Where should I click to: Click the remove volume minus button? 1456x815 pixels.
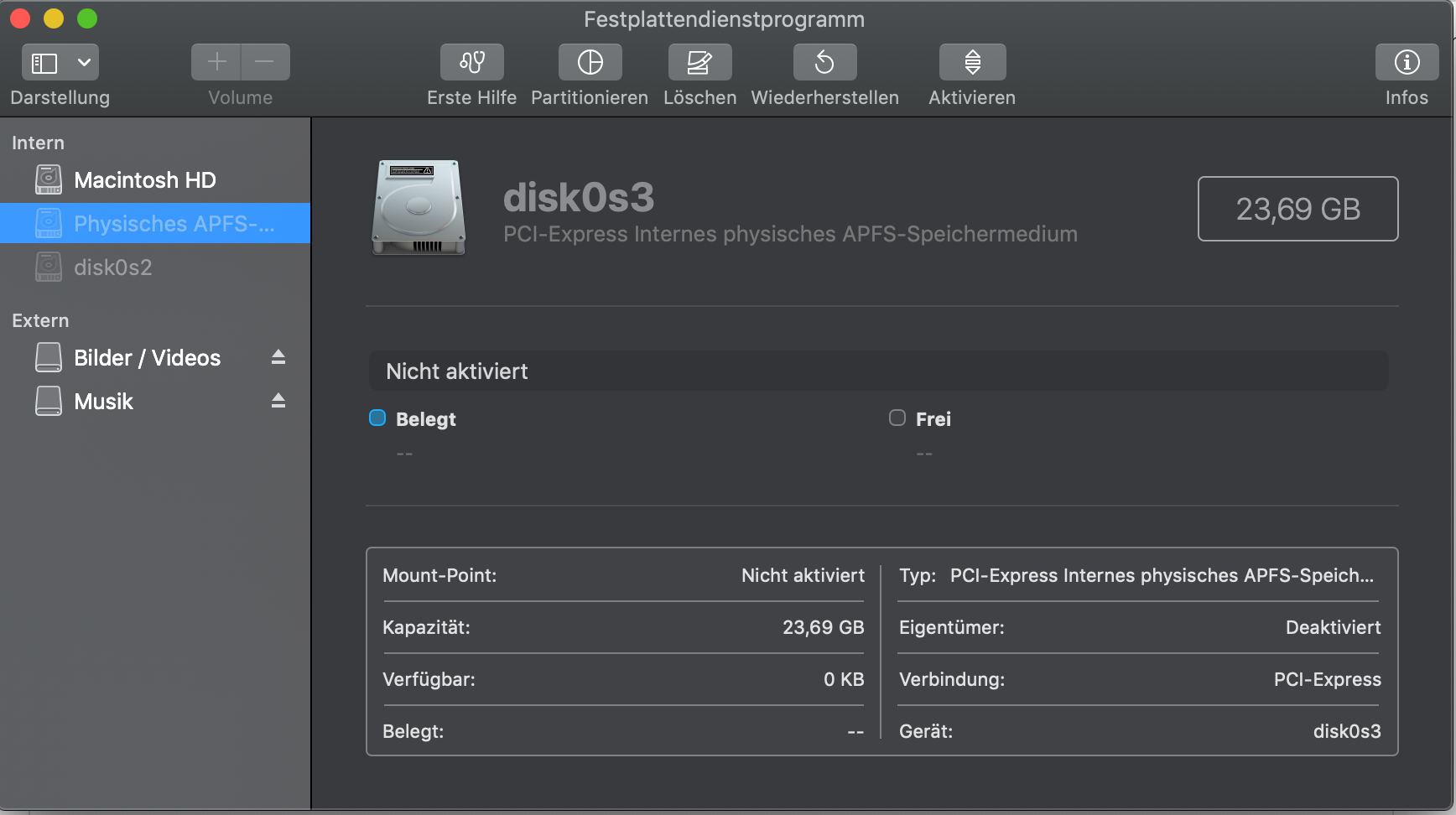click(265, 62)
